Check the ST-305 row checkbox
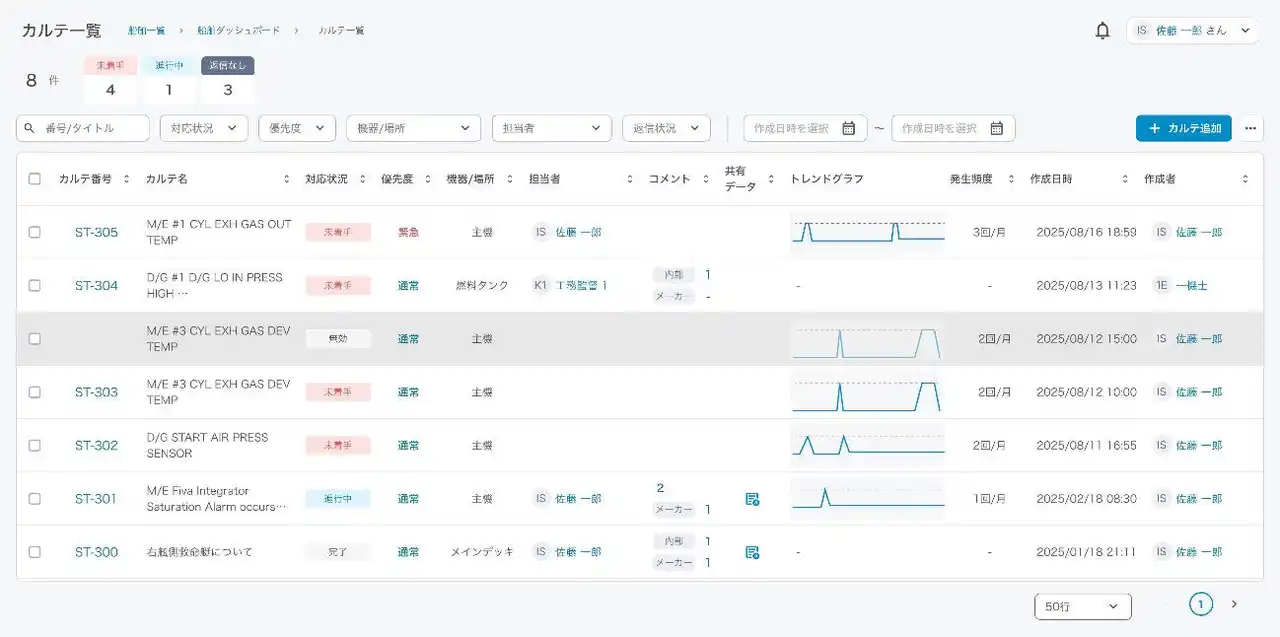Screen dimensions: 1280x637 pos(35,232)
